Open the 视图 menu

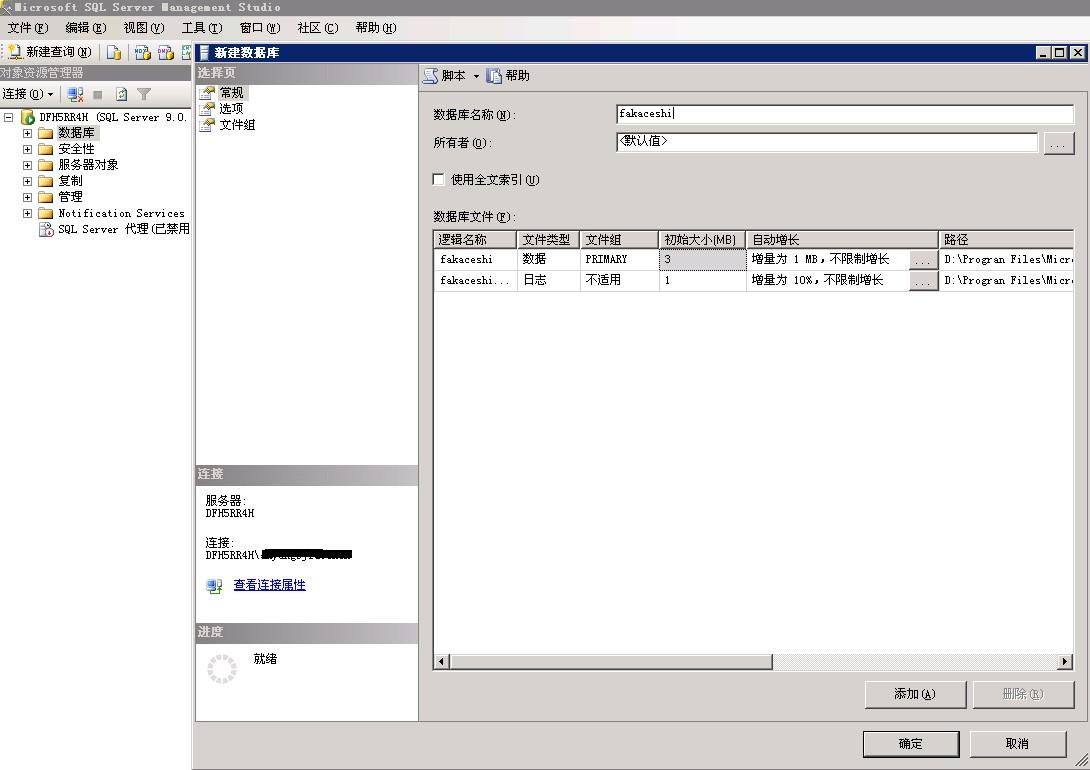click(143, 28)
